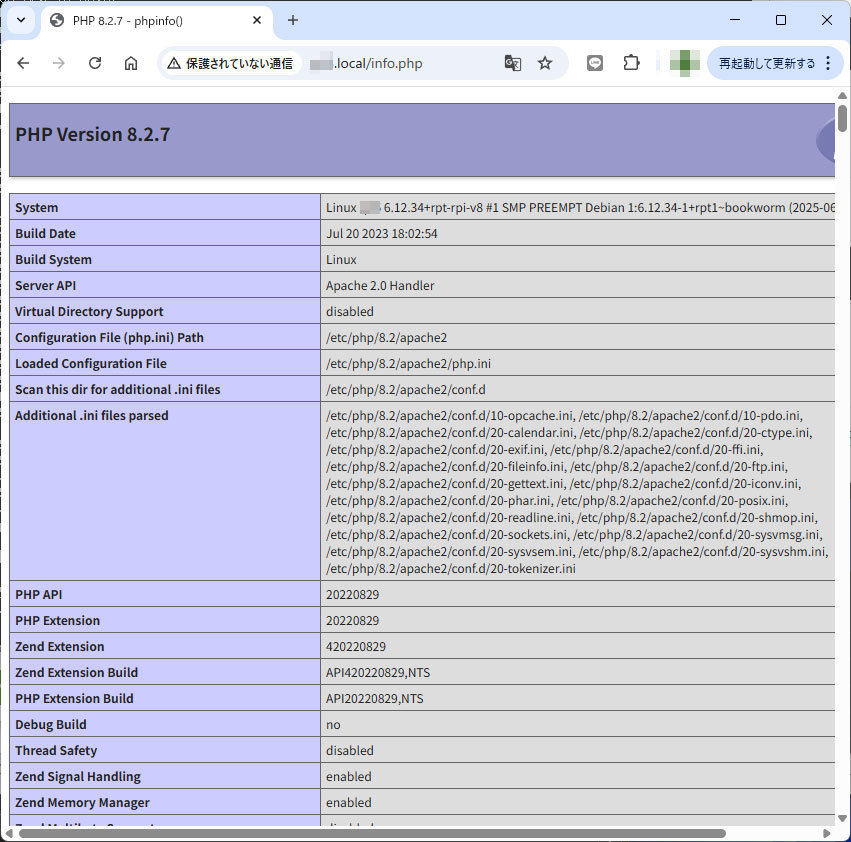Click the API420220829,NTS value
The height and width of the screenshot is (842, 851).
pos(378,673)
